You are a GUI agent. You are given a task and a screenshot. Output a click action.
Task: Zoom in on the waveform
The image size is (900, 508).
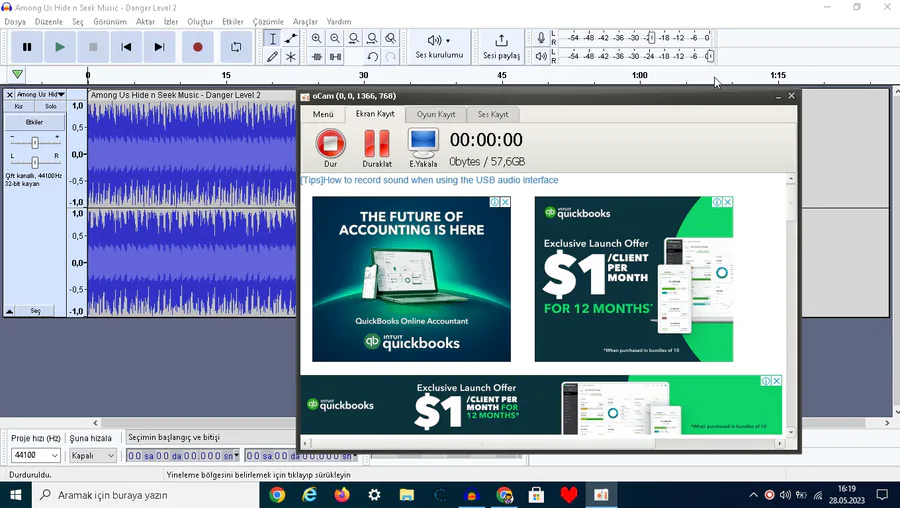[x=316, y=38]
